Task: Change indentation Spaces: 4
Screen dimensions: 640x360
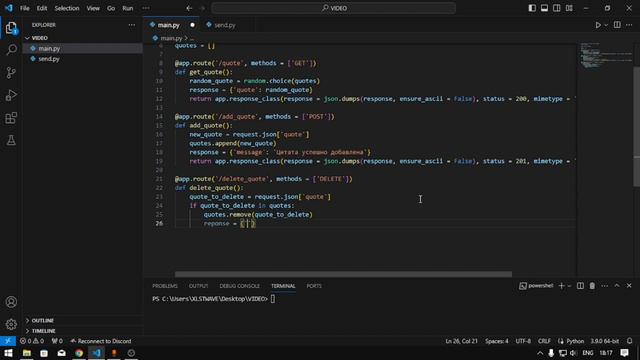Action: click(x=497, y=341)
